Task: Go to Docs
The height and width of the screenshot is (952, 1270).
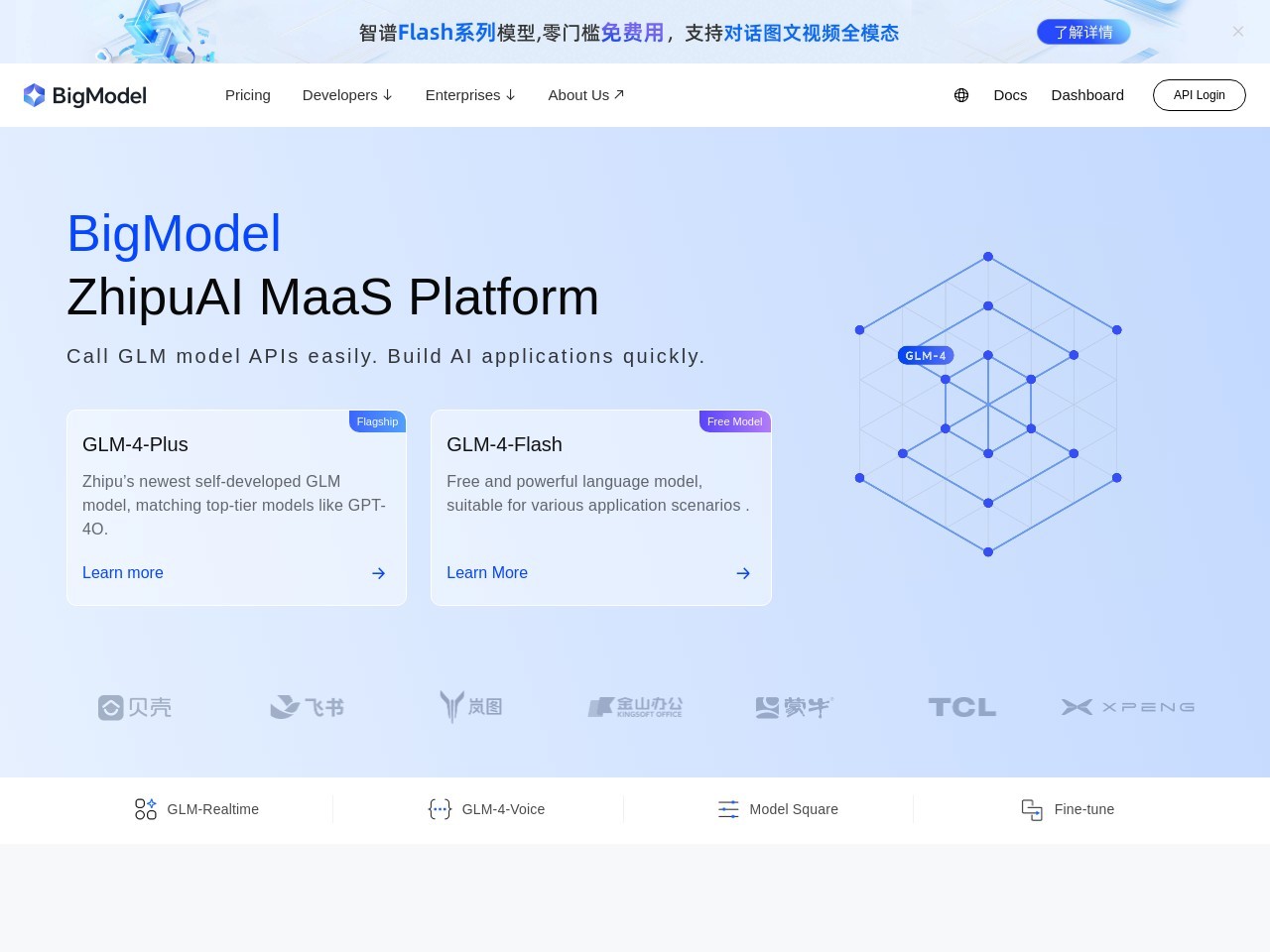Action: point(1010,95)
